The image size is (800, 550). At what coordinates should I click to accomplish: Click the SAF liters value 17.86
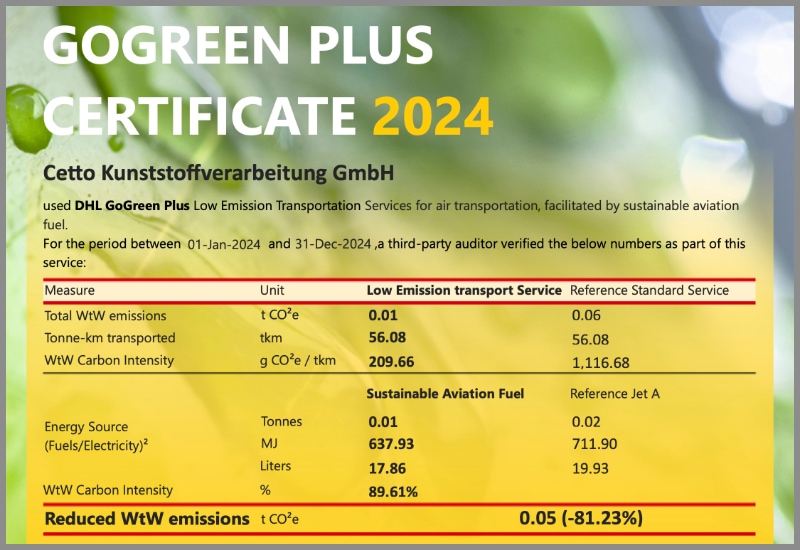point(387,468)
